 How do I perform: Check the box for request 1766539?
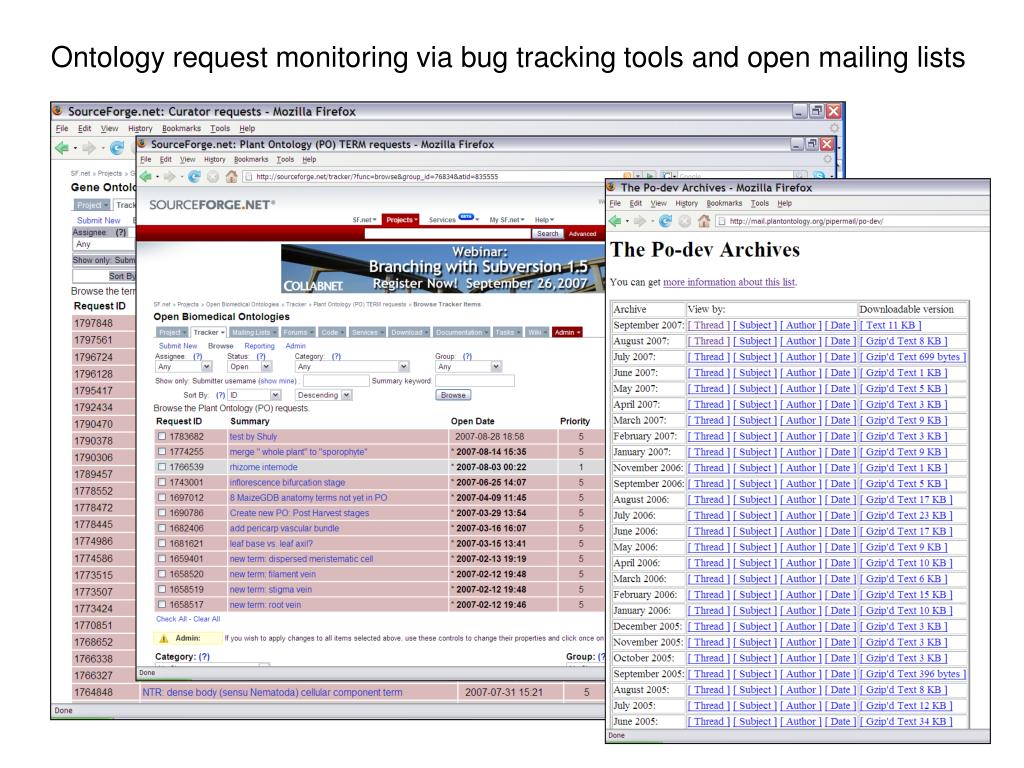pyautogui.click(x=162, y=467)
